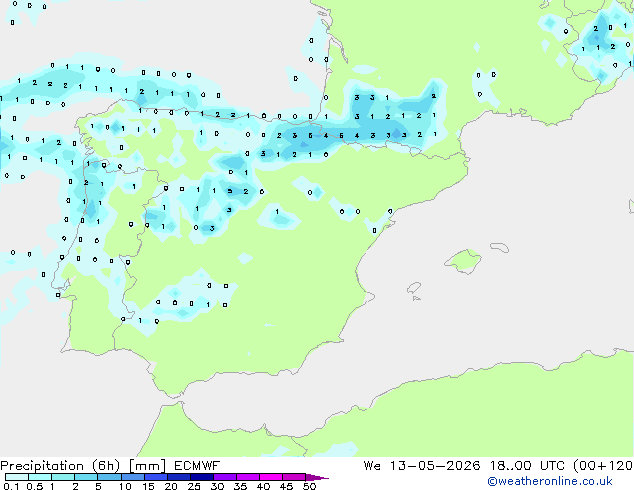
Task: Click the above-50 mm legend arrow tip
Action: (317, 477)
